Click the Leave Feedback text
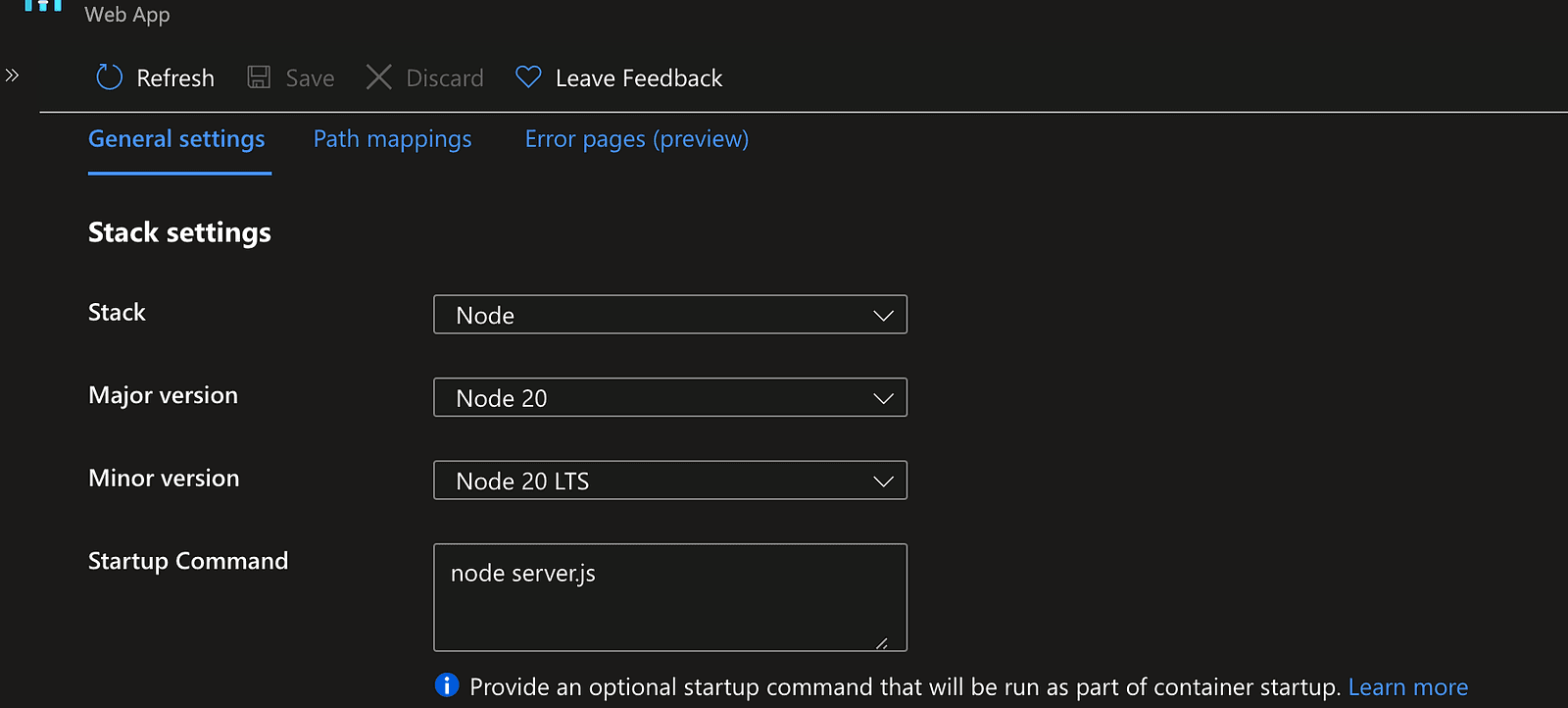Image resolution: width=1568 pixels, height=708 pixels. click(638, 78)
